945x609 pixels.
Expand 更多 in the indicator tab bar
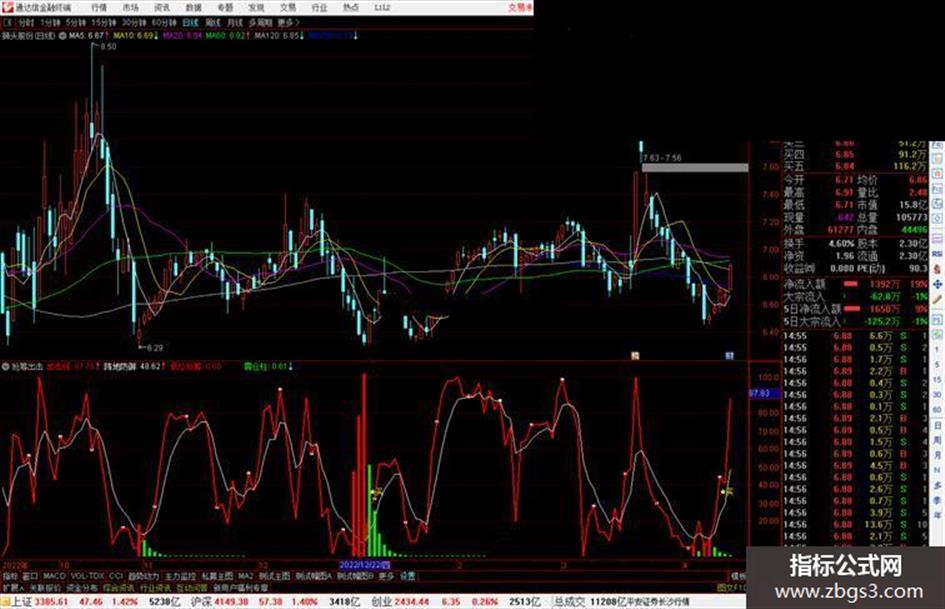point(386,576)
